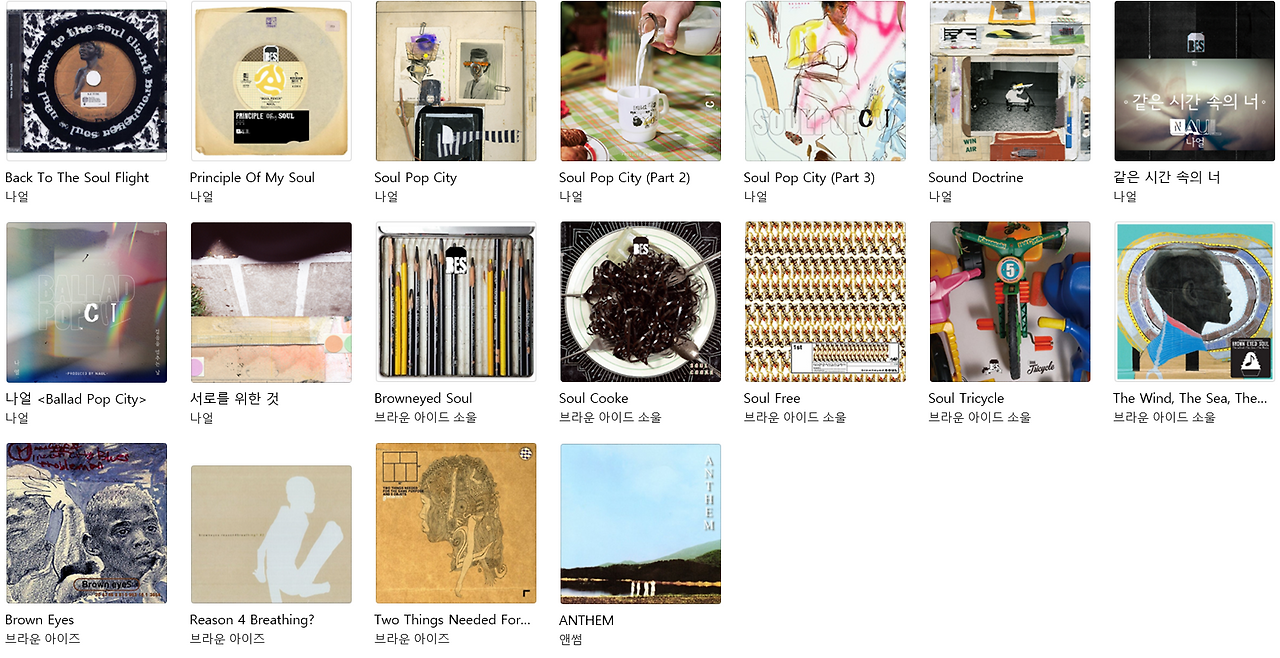Select The Wind, The Sea album artwork
The width and height of the screenshot is (1280, 658).
tap(1195, 302)
